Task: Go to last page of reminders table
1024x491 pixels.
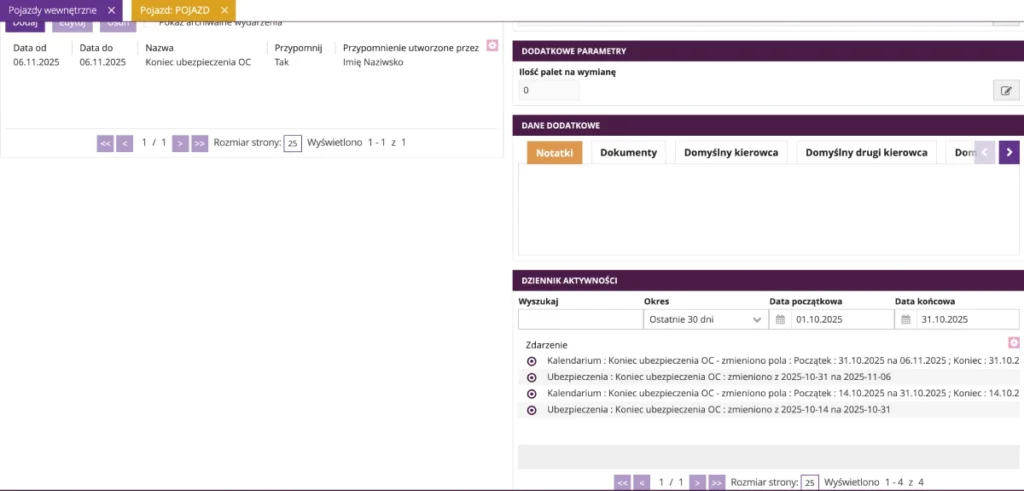Action: pos(200,143)
